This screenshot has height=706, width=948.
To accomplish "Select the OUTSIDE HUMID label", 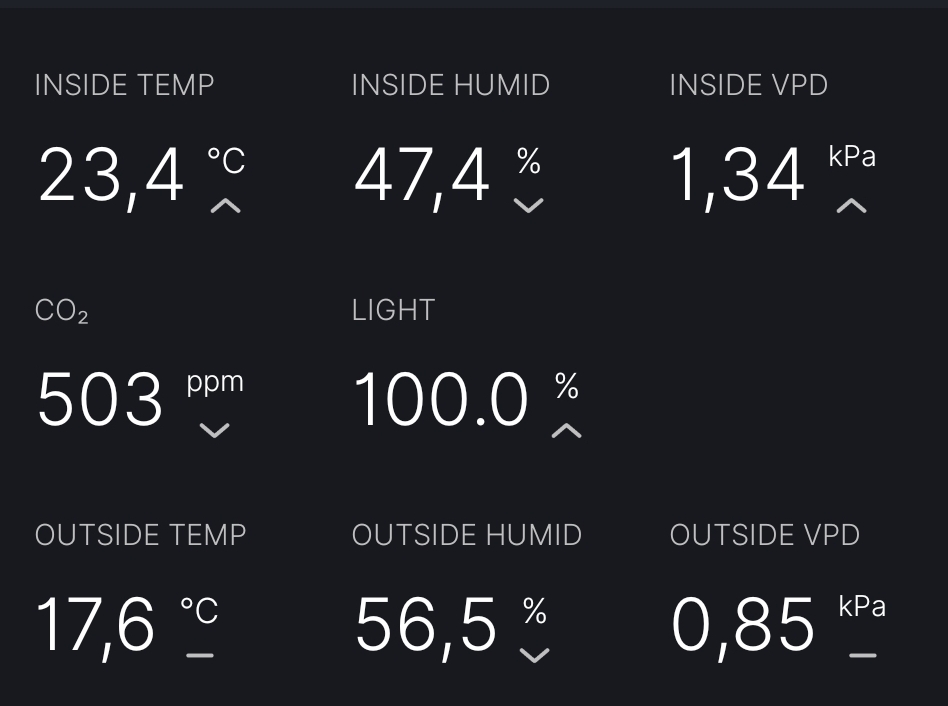I will [466, 535].
